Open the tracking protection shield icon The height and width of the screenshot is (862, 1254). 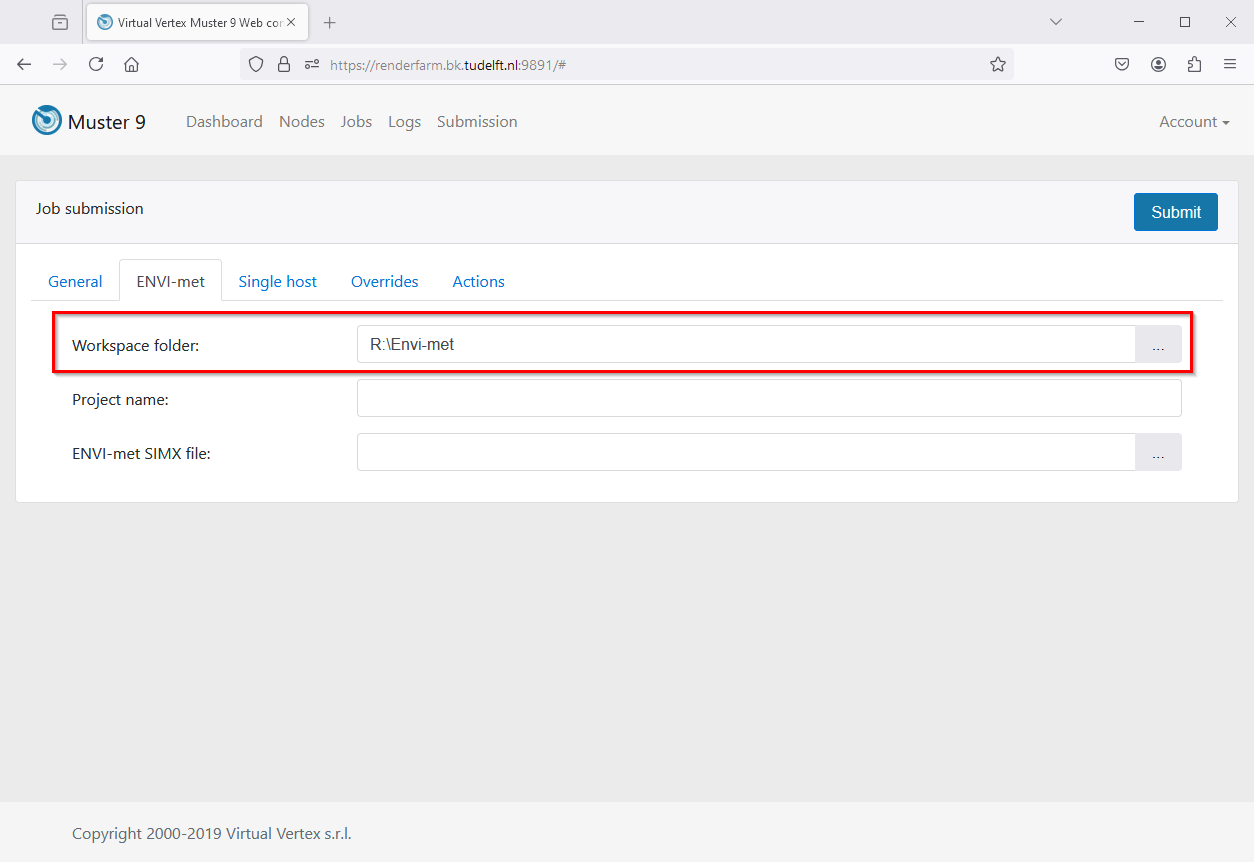[x=256, y=63]
